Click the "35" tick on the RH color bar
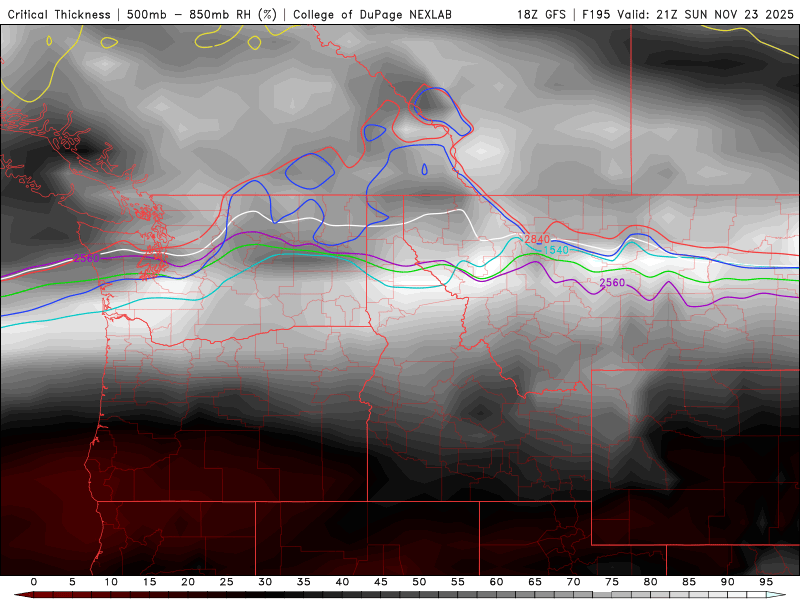The height and width of the screenshot is (600, 800). (x=304, y=582)
